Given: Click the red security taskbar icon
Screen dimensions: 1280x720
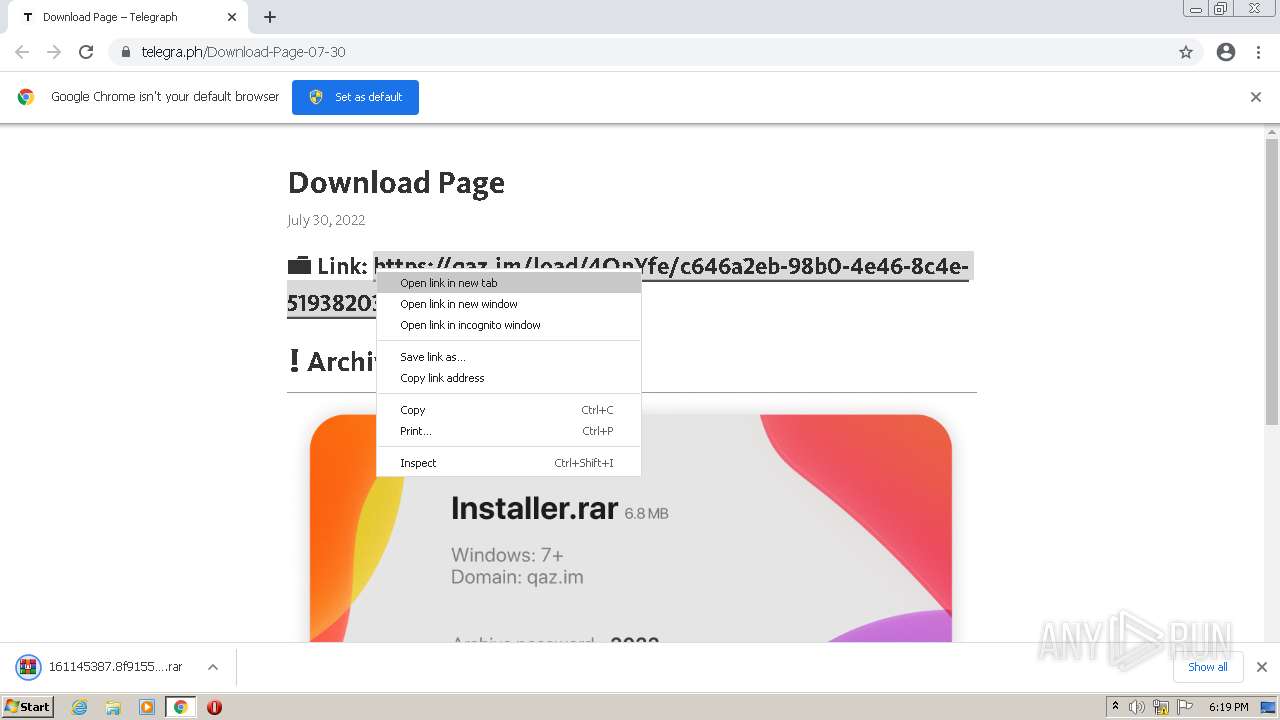Looking at the screenshot, I should (x=214, y=707).
